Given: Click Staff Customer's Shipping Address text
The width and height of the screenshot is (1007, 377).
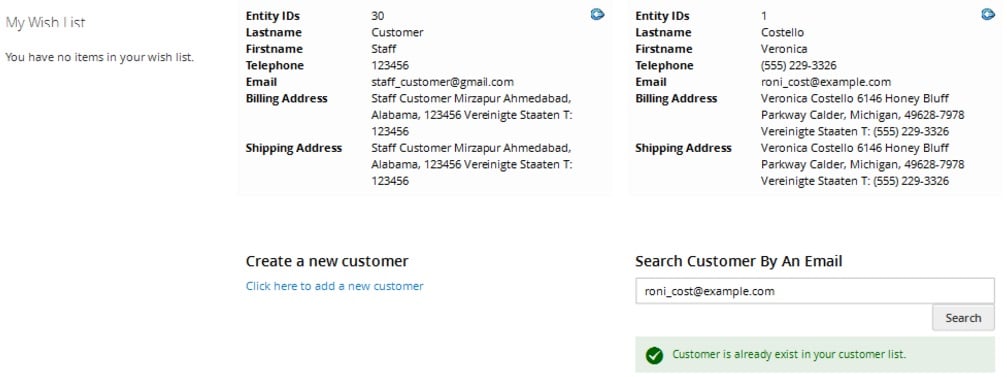Looking at the screenshot, I should [472, 164].
